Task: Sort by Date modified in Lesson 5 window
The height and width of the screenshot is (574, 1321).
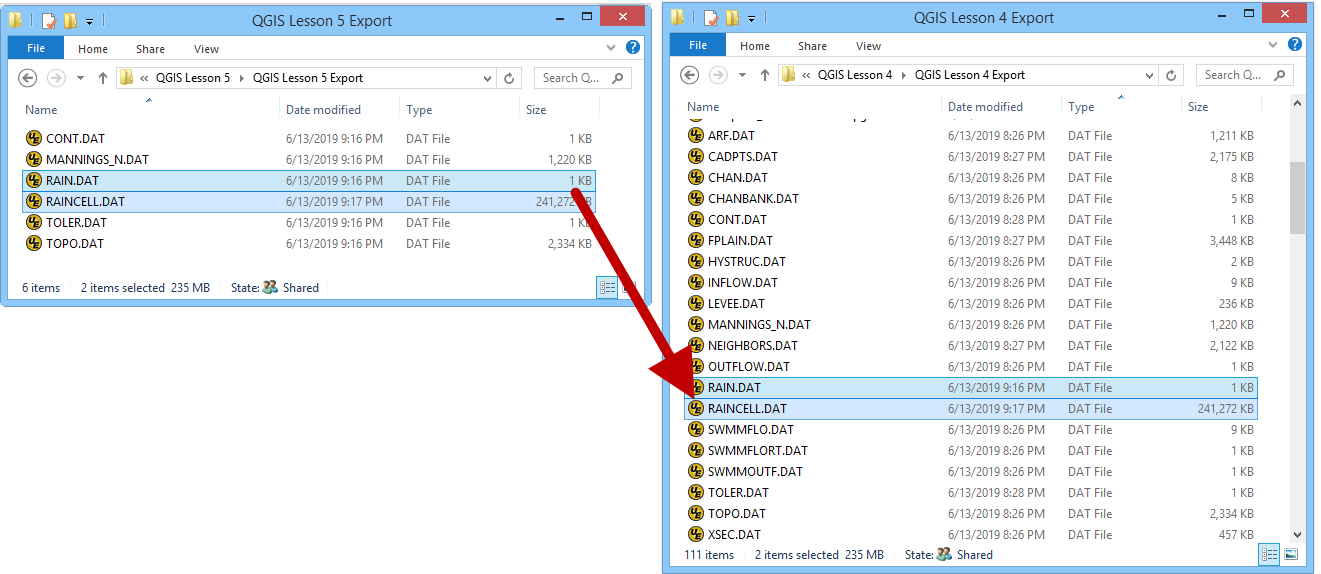Action: pos(323,110)
